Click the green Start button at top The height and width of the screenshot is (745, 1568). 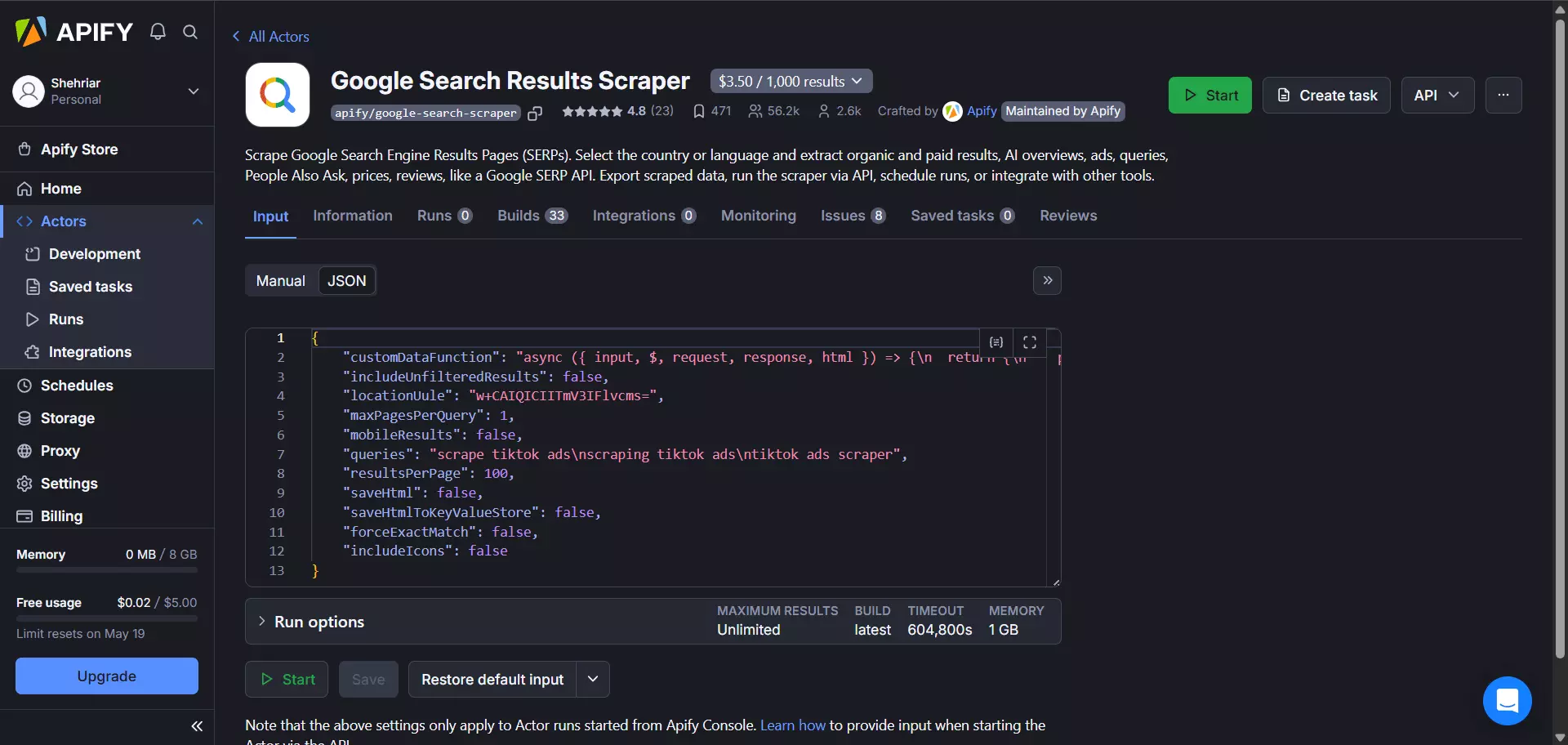click(x=1209, y=95)
